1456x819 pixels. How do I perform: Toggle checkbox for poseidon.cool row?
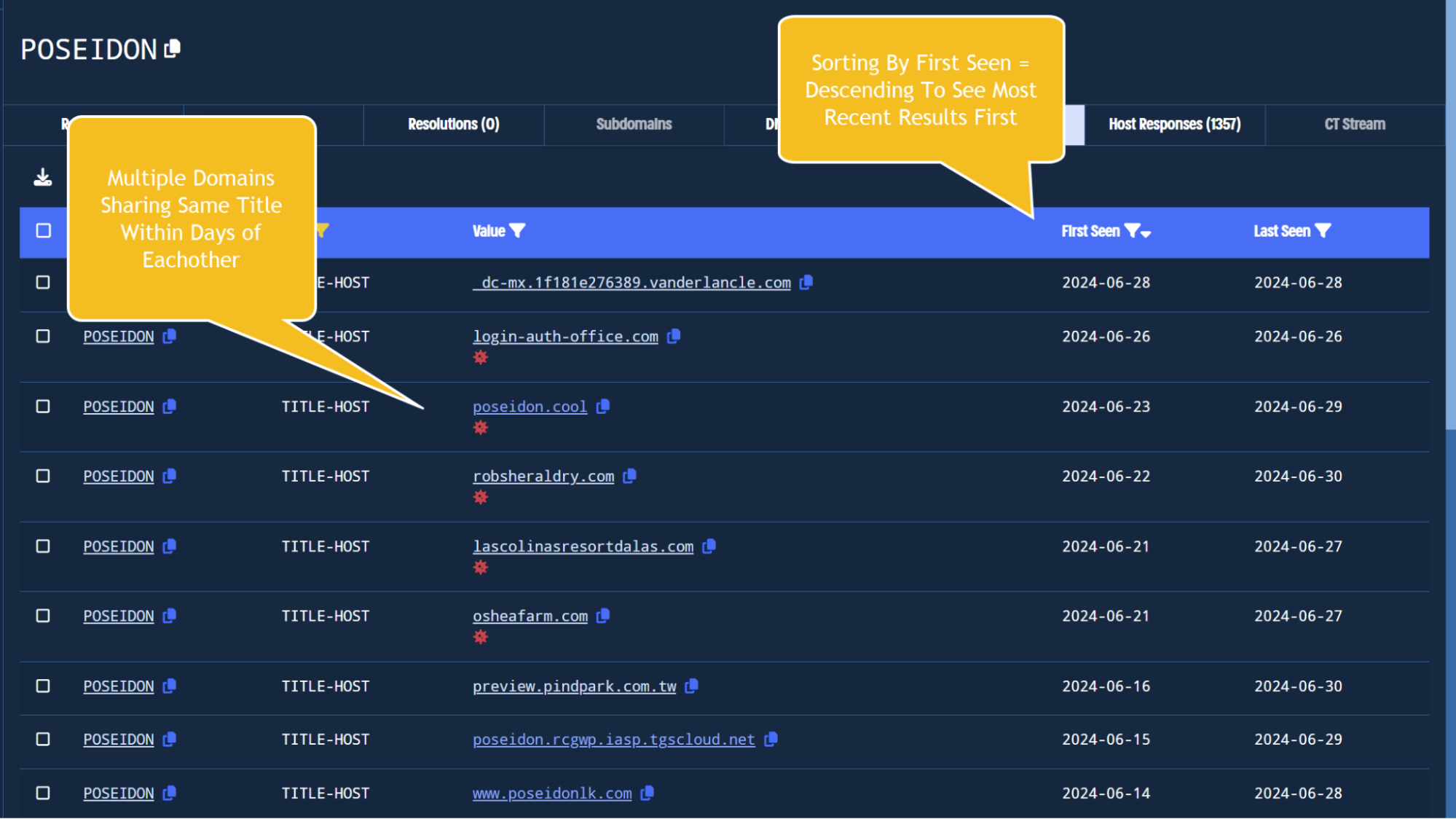pos(43,406)
